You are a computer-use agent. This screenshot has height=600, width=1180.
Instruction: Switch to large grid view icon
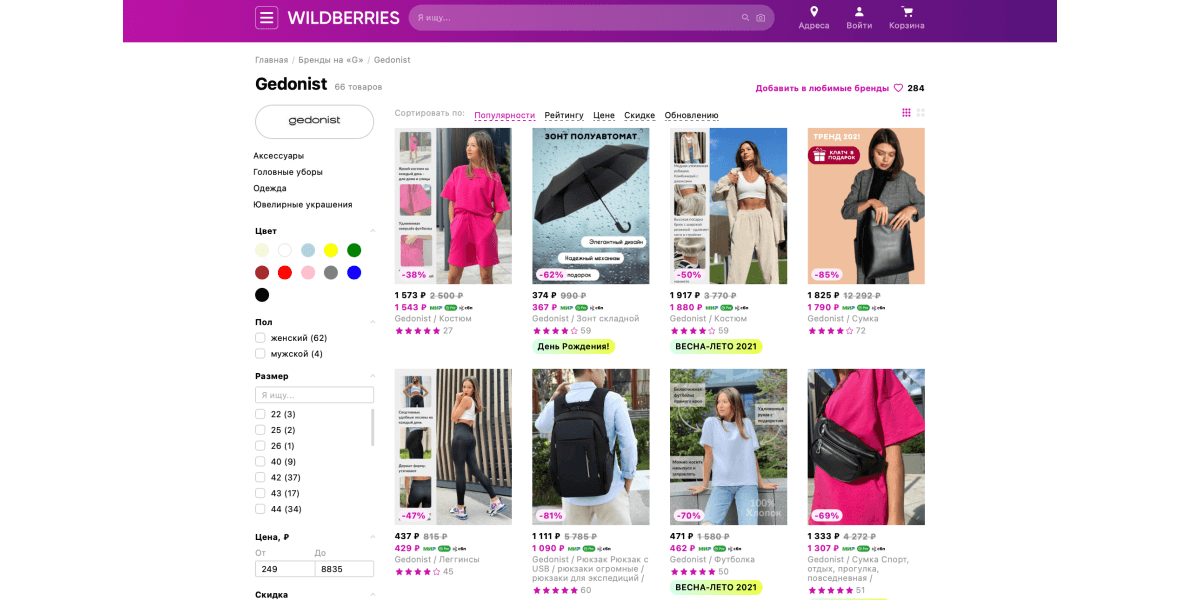920,112
